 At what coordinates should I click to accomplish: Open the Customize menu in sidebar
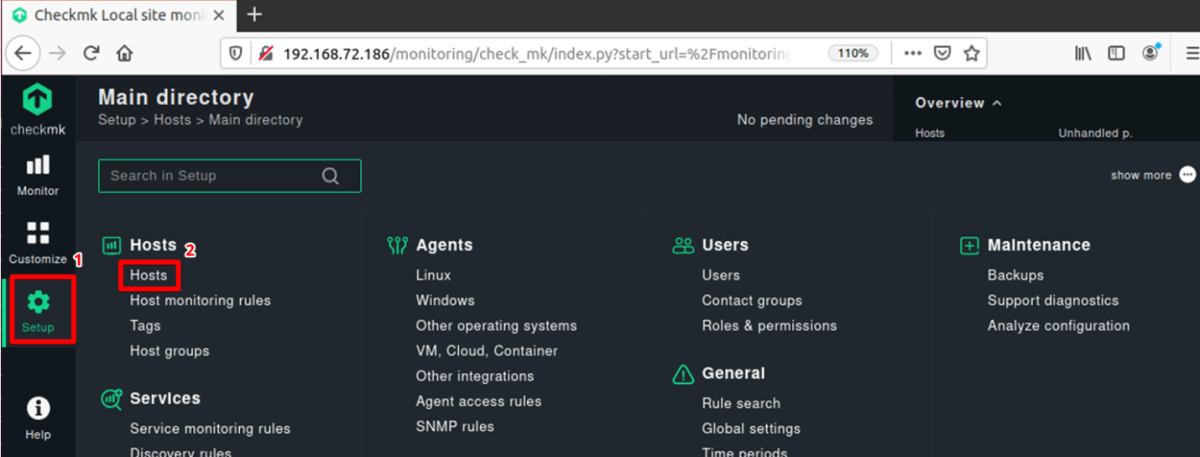coord(37,243)
